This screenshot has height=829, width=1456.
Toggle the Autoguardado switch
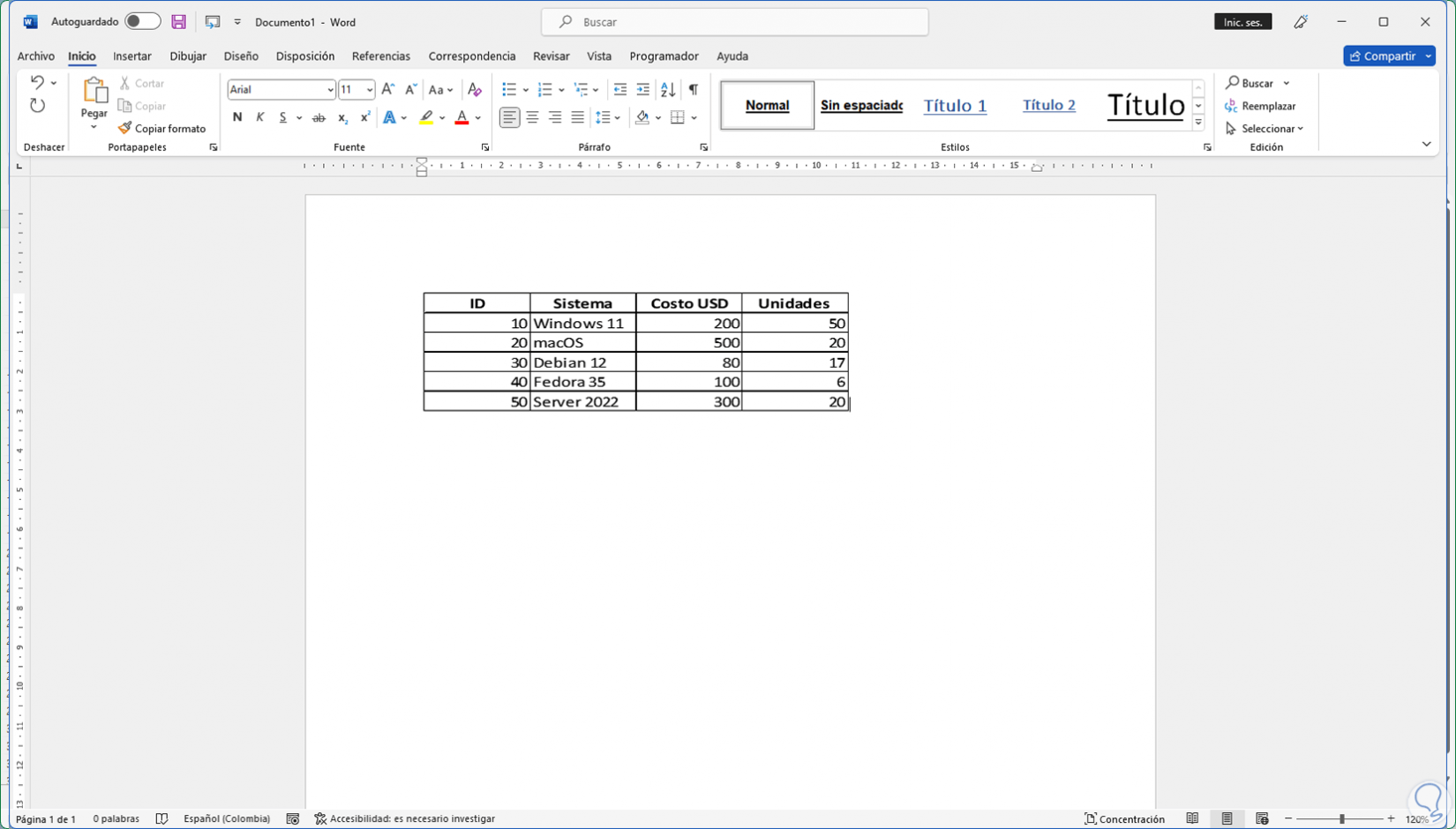142,22
